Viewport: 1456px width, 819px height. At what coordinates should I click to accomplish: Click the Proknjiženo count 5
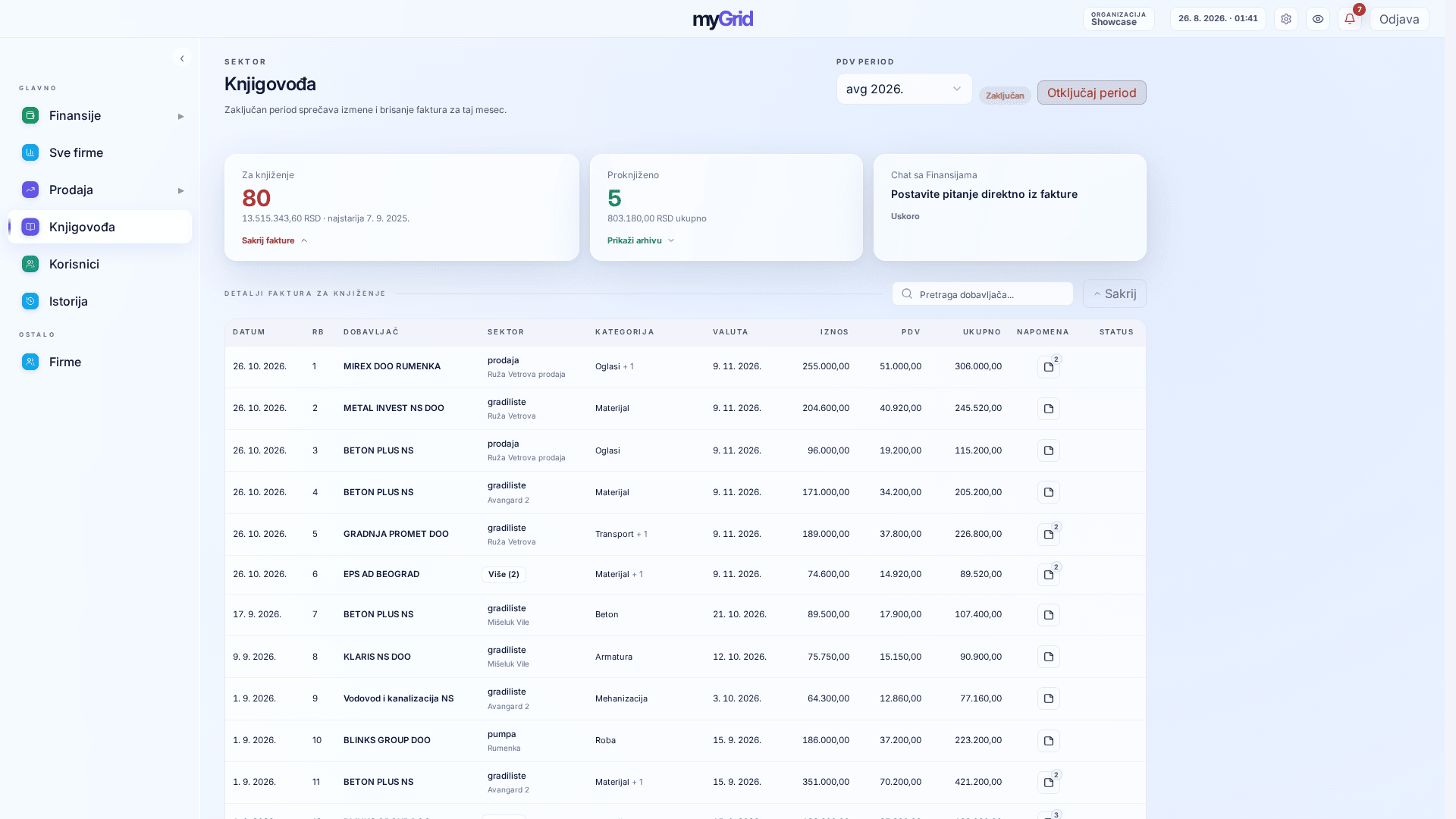(614, 198)
